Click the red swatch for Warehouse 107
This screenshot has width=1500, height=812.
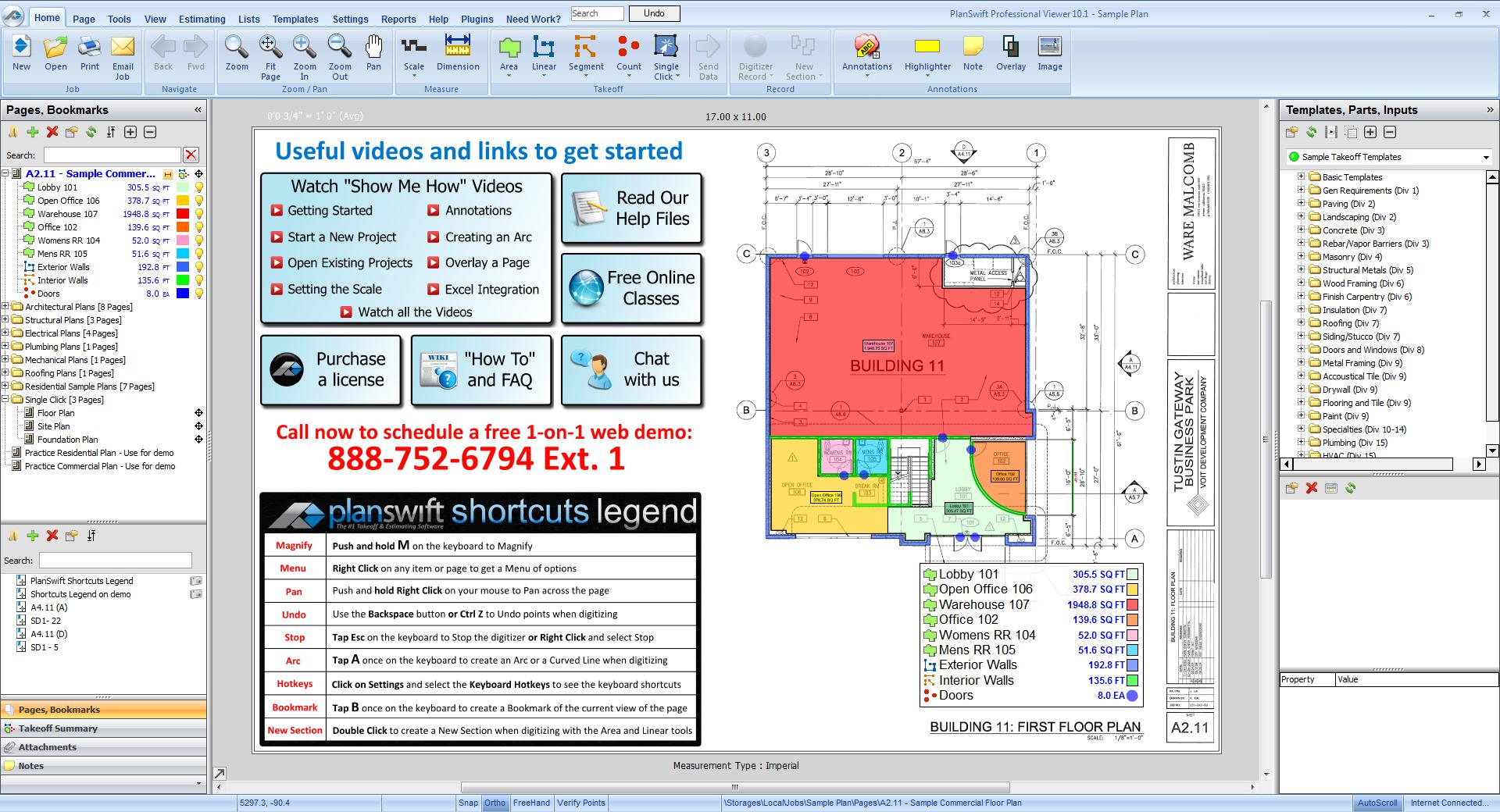point(183,213)
